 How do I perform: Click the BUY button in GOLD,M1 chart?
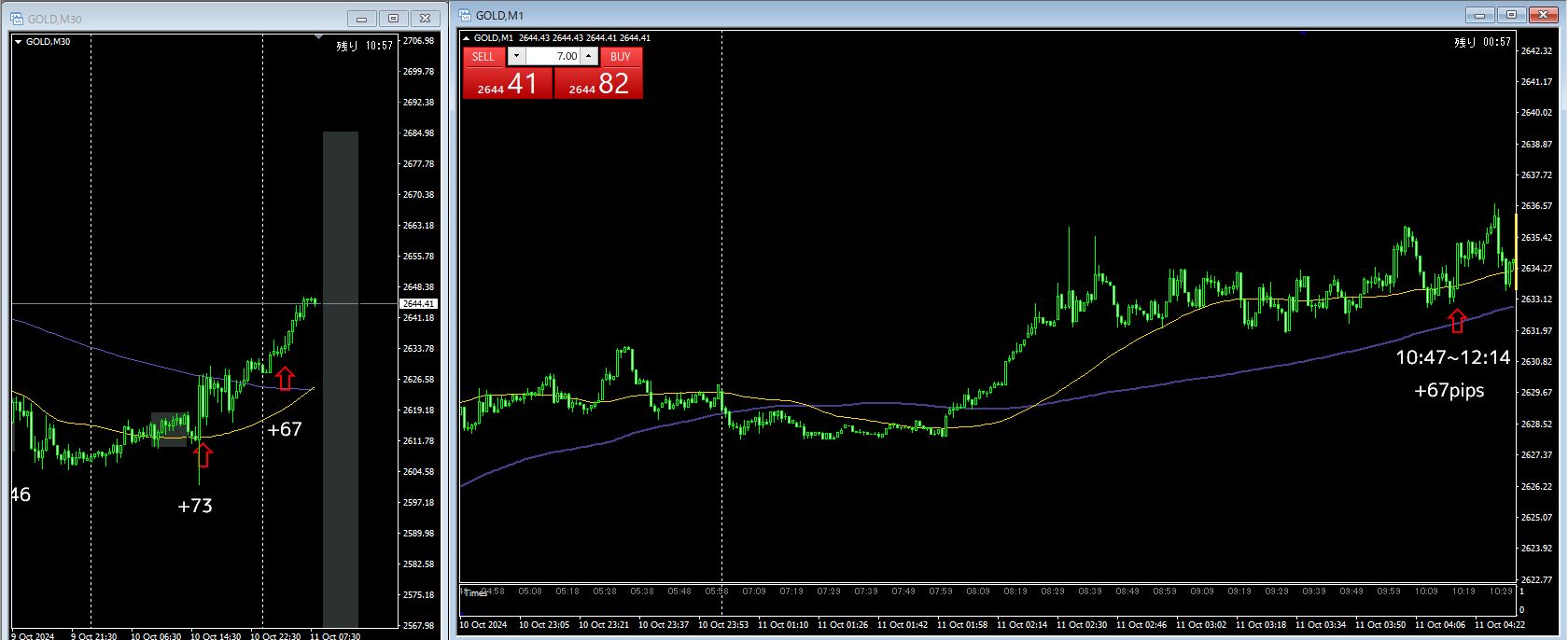click(x=621, y=57)
